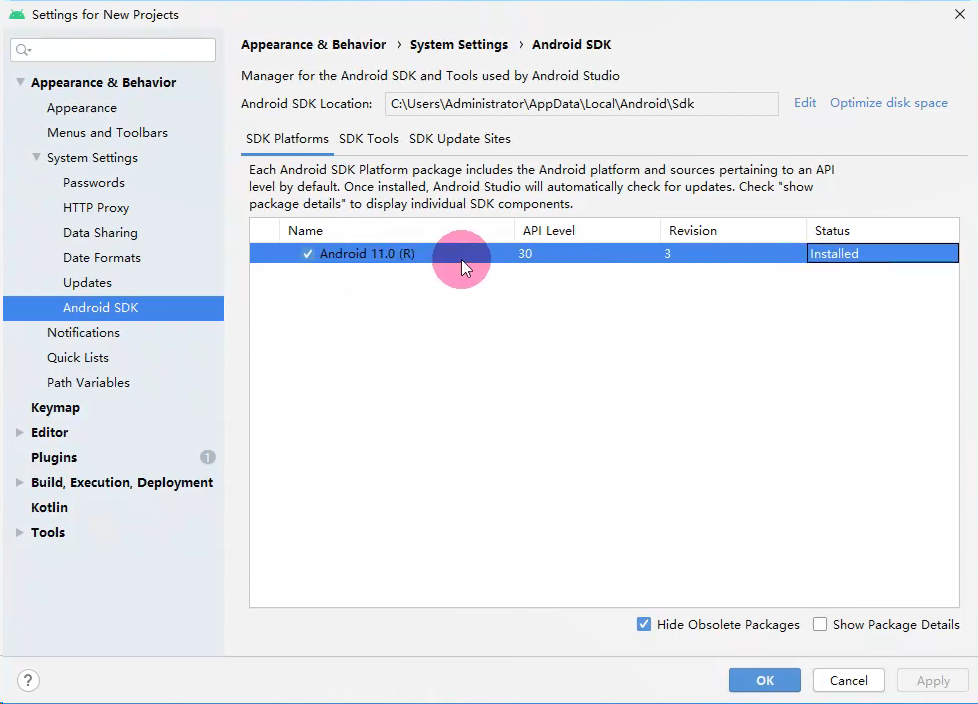Screen dimensions: 978x704
Task: Close the Settings for New Projects dialog
Action: coord(960,14)
